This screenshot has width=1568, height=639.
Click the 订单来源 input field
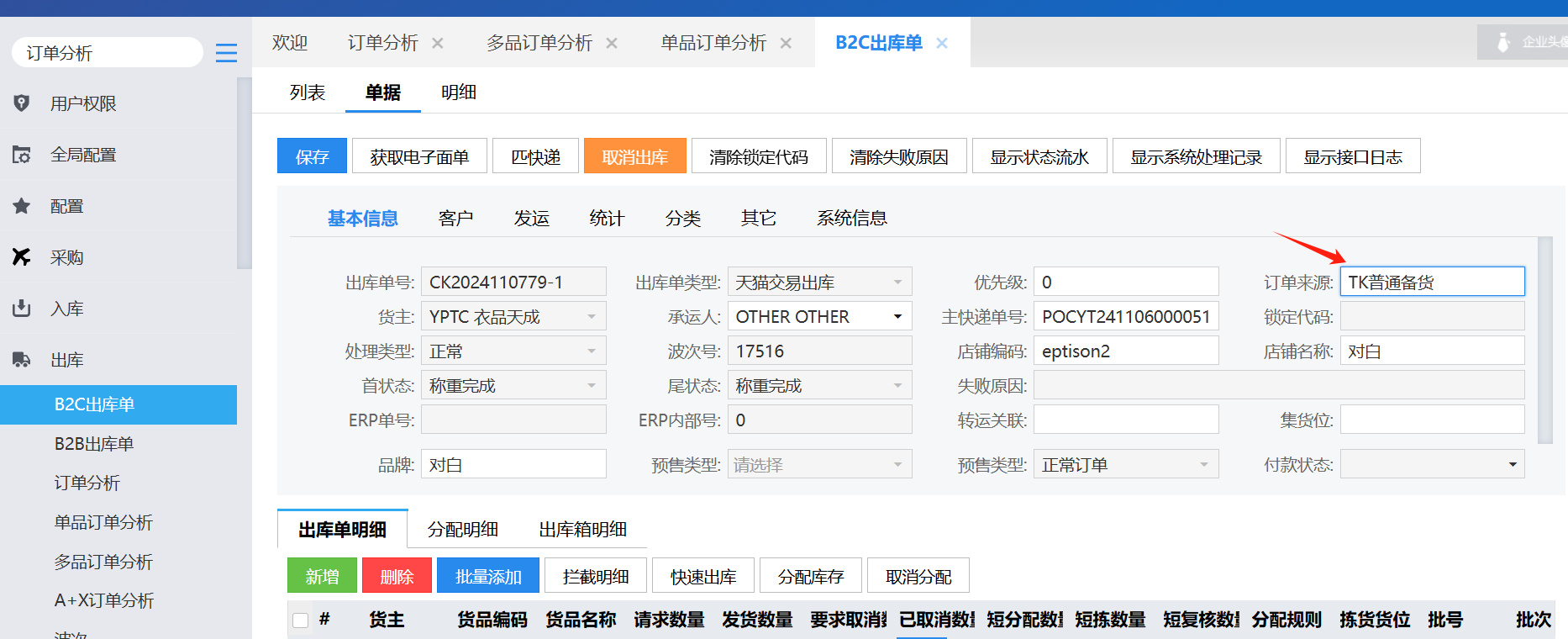(1432, 283)
